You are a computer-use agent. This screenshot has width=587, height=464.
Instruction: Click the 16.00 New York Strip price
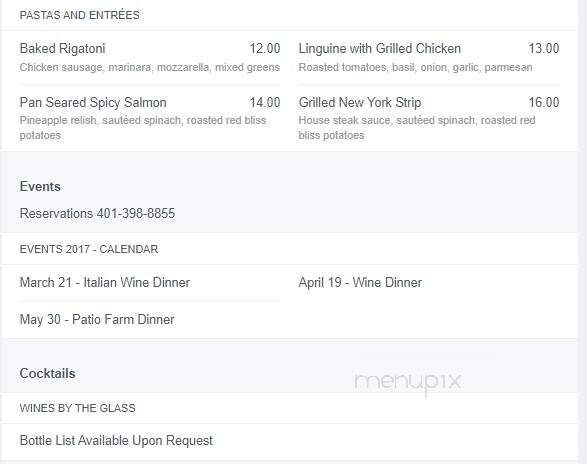(544, 102)
